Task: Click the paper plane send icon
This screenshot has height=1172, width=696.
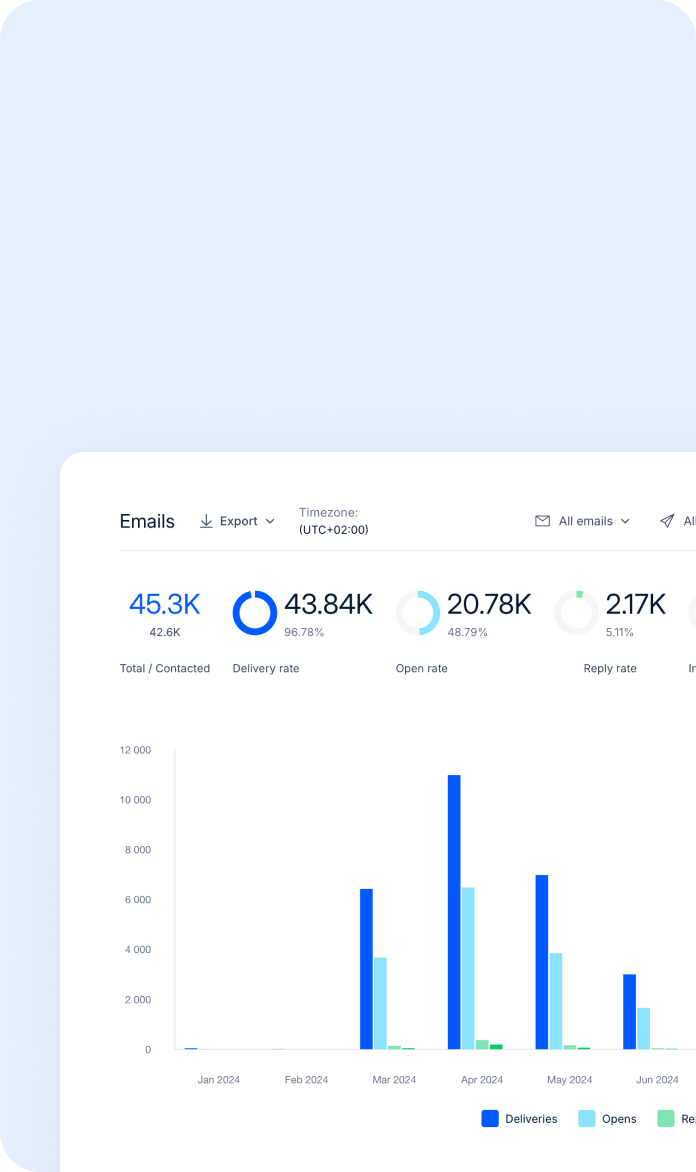Action: [x=667, y=521]
